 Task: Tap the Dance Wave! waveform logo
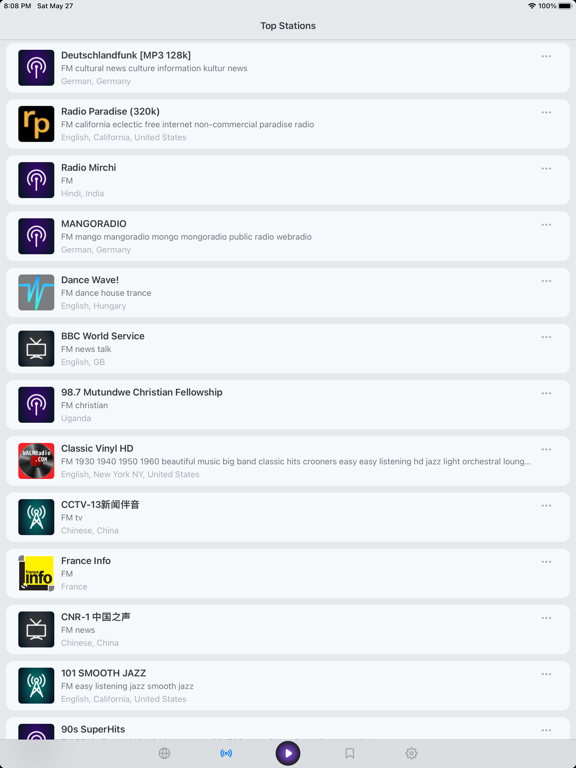coord(36,292)
